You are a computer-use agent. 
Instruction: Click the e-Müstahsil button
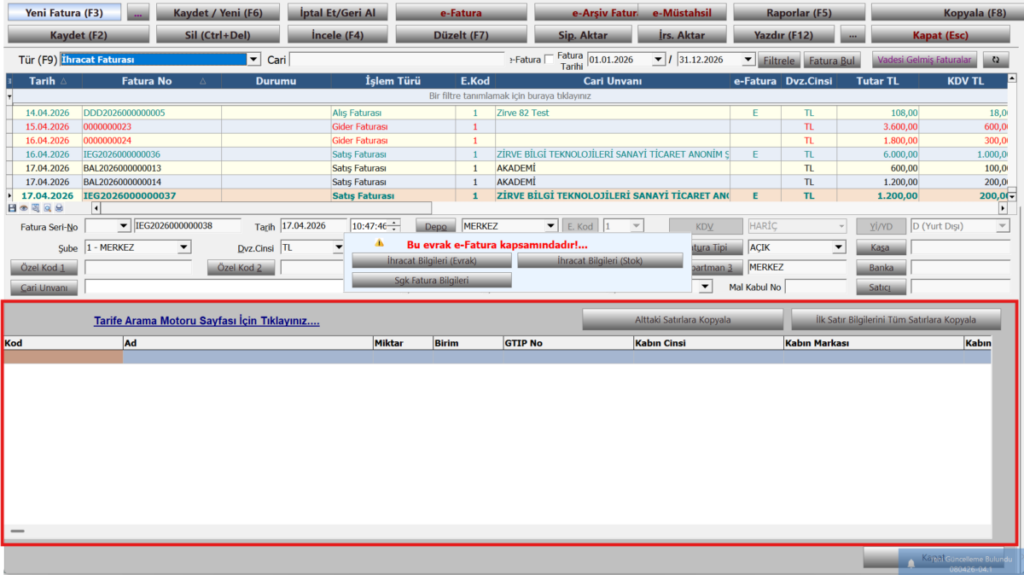coord(682,12)
